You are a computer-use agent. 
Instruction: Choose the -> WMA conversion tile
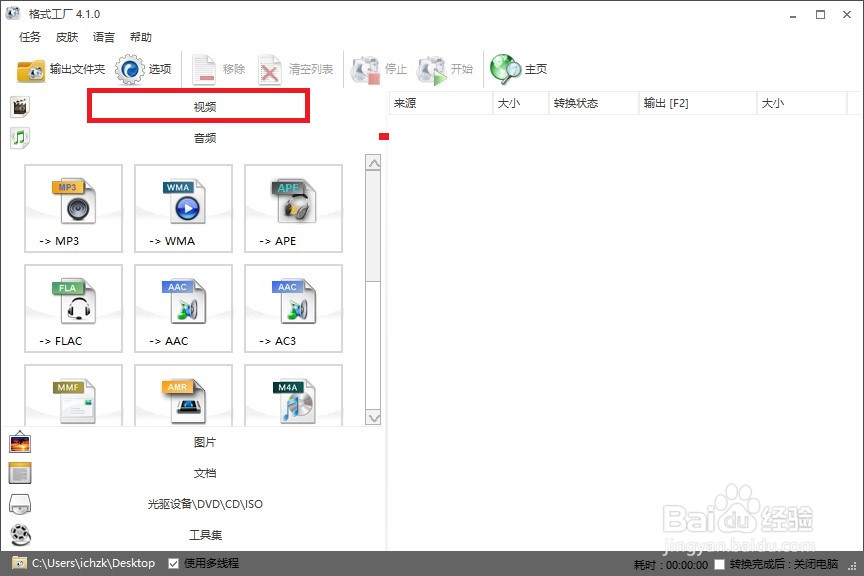tap(183, 208)
